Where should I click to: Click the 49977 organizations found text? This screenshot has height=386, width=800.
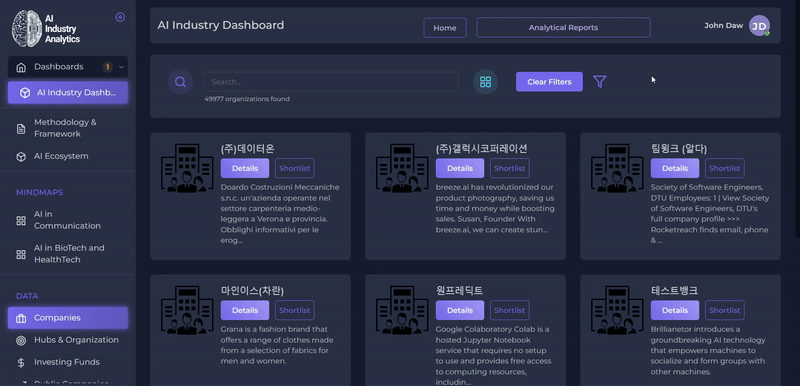(x=247, y=99)
